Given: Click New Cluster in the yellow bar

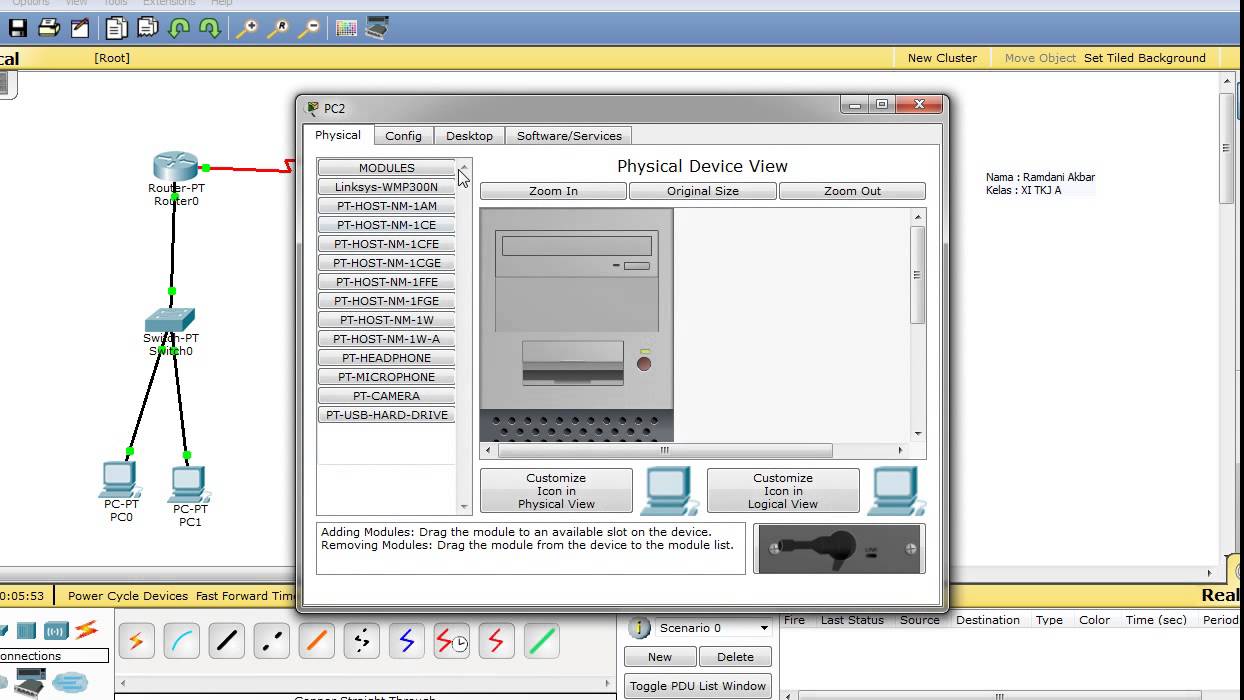Looking at the screenshot, I should [x=942, y=58].
